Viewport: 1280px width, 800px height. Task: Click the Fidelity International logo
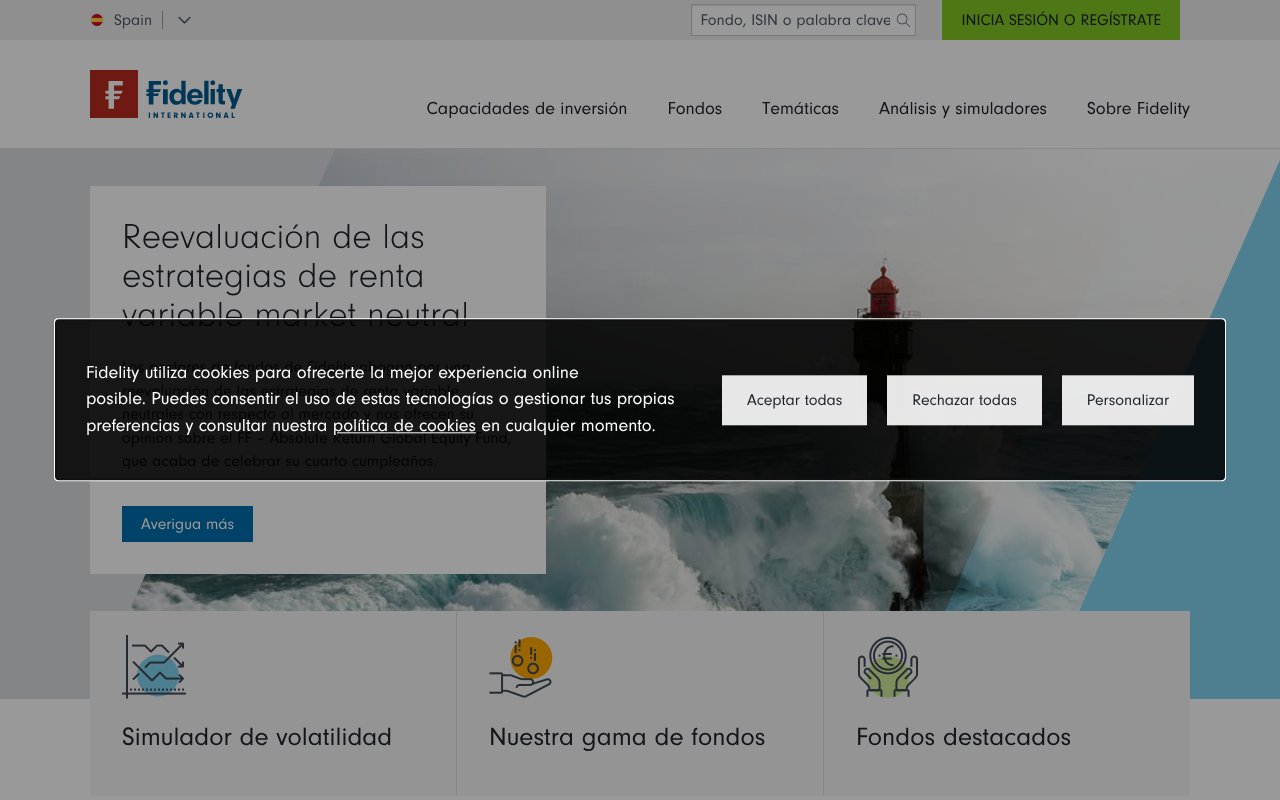point(165,94)
